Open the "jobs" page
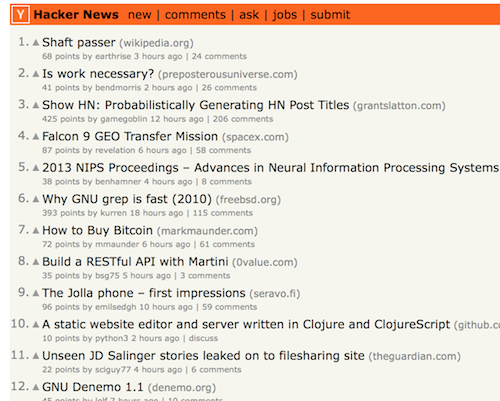500x401 pixels. tap(285, 15)
